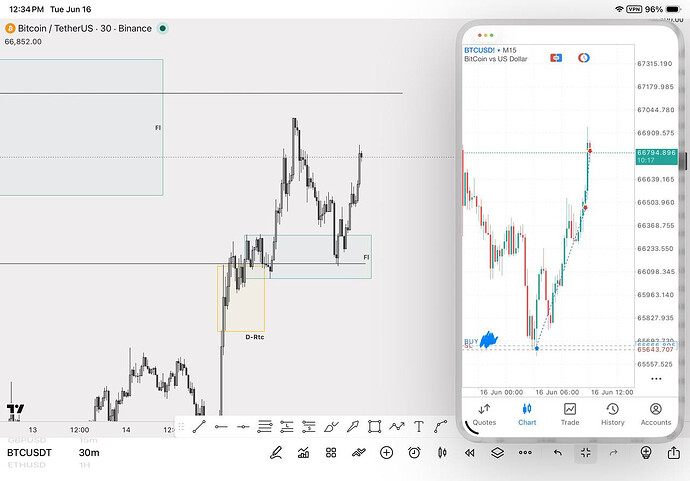Open the History tab
Image resolution: width=690 pixels, height=481 pixels.
click(613, 415)
